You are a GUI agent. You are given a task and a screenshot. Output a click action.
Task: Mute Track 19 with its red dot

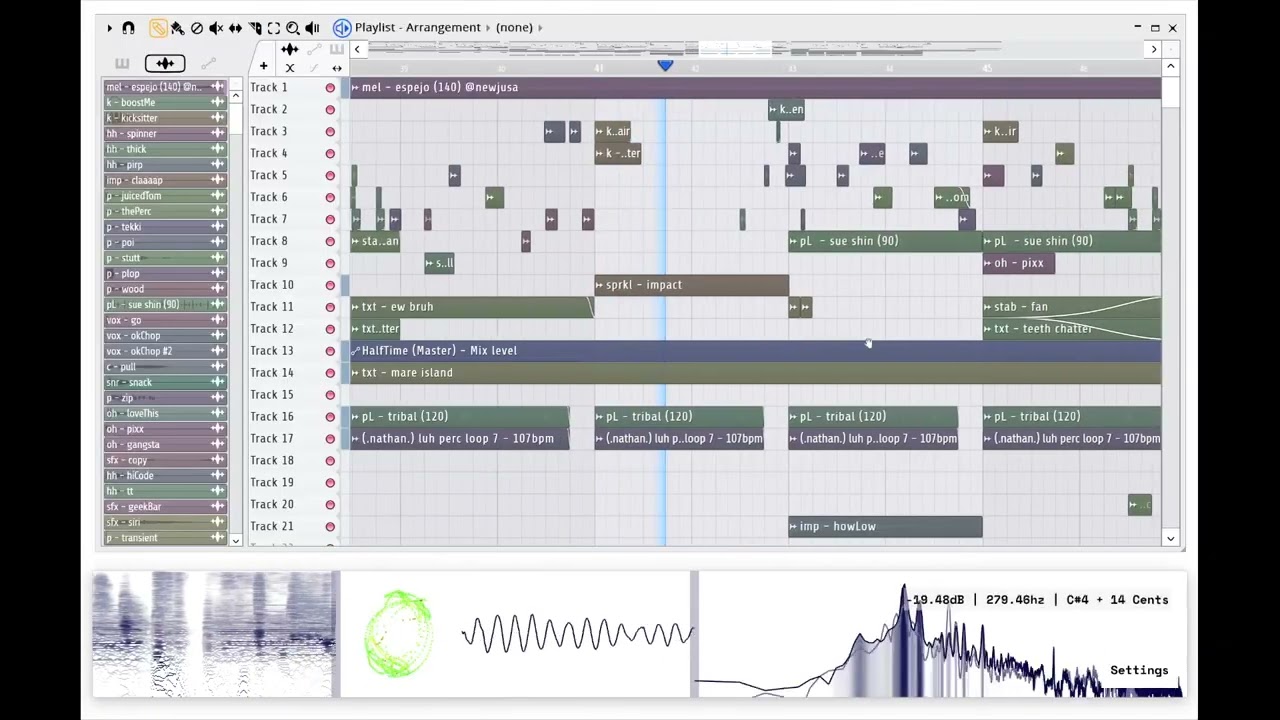[x=330, y=483]
